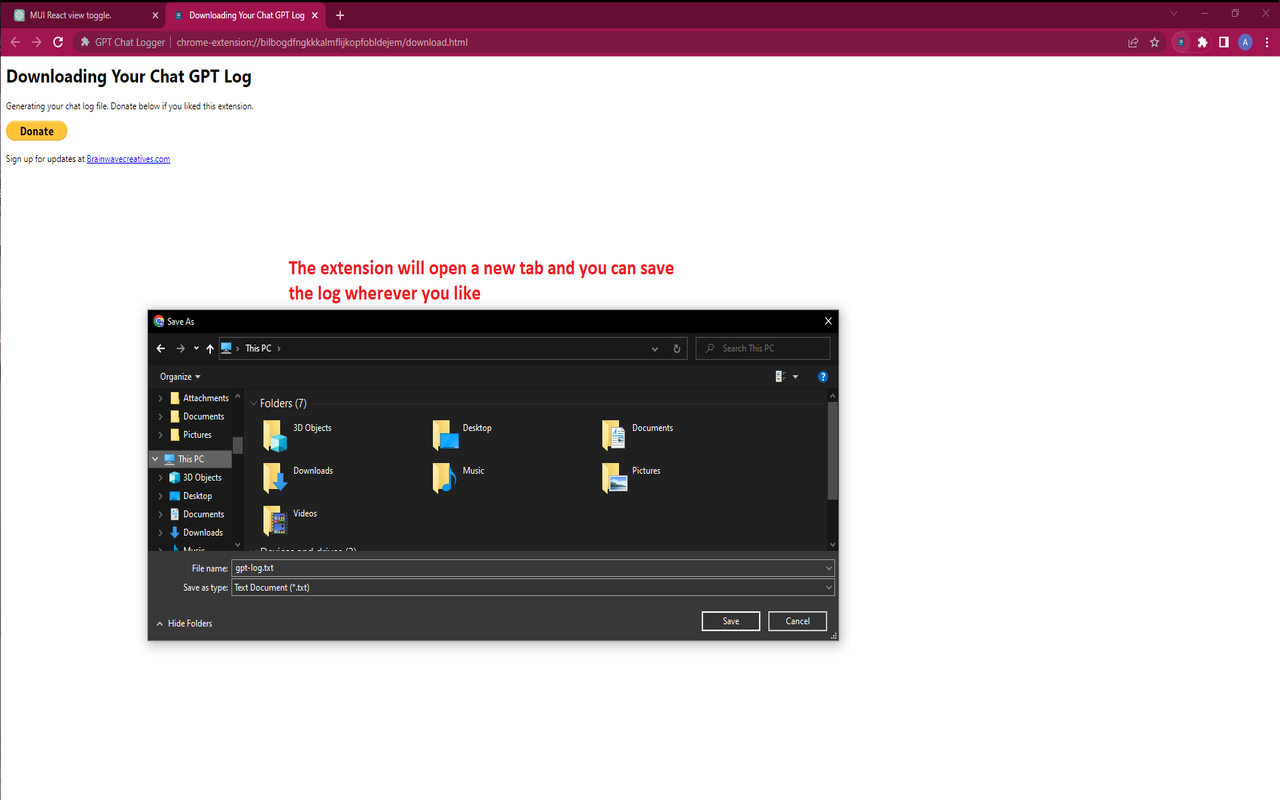Open a new browser tab

coord(340,15)
